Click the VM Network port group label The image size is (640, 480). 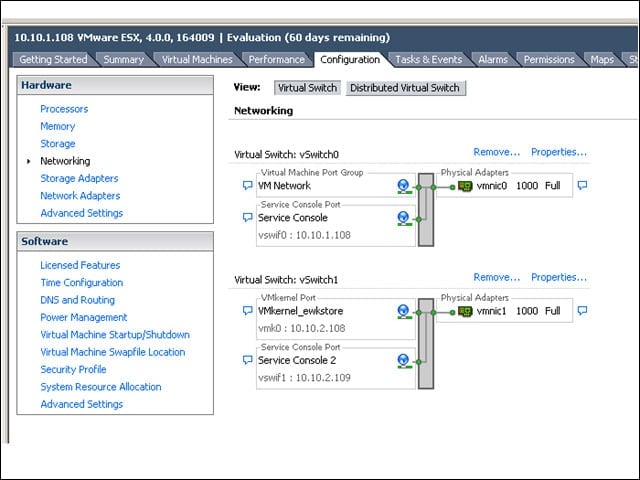point(284,186)
